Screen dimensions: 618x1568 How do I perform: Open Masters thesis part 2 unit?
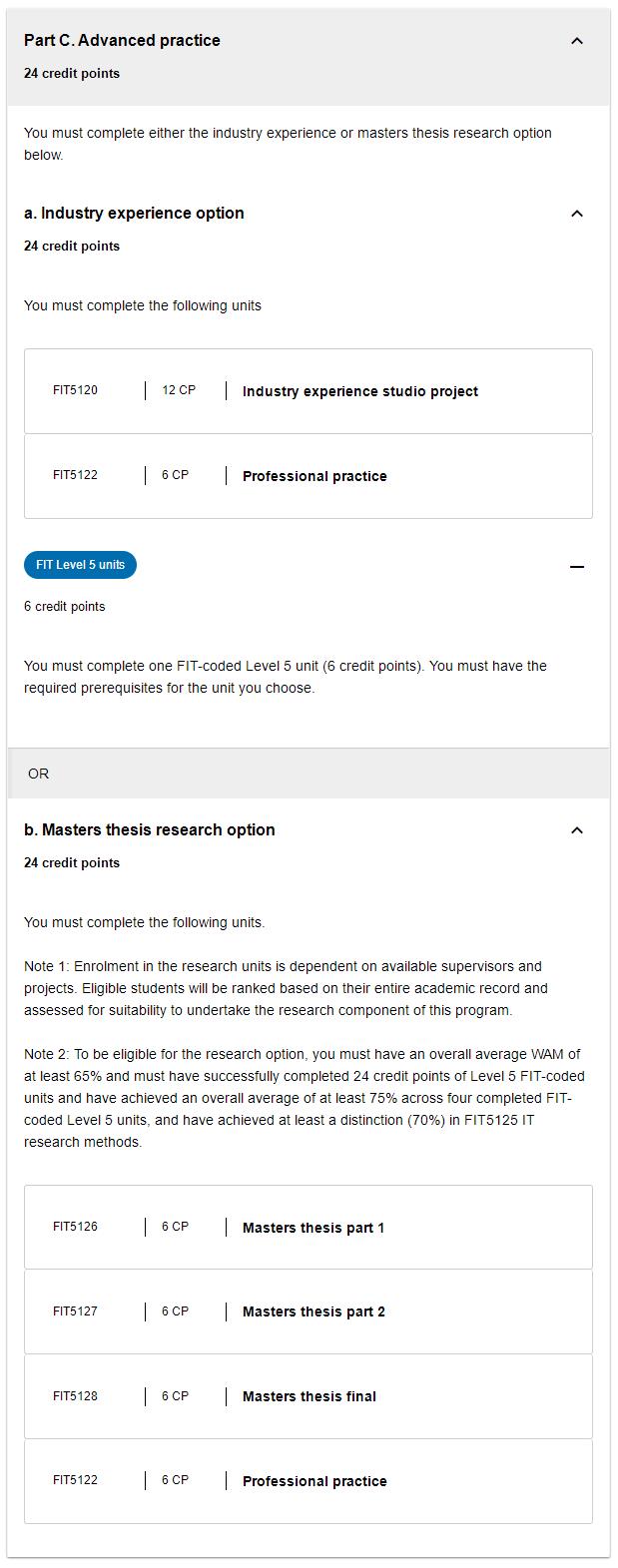click(x=312, y=1311)
